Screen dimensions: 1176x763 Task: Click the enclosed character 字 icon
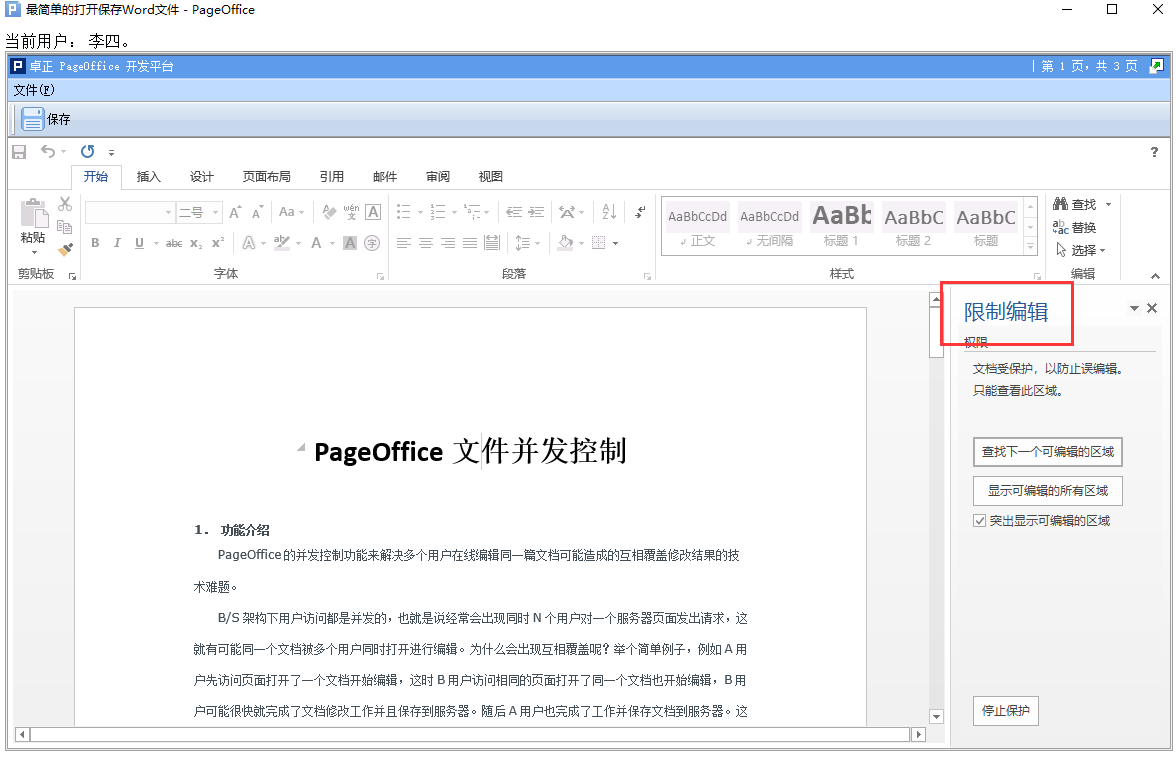pos(372,243)
